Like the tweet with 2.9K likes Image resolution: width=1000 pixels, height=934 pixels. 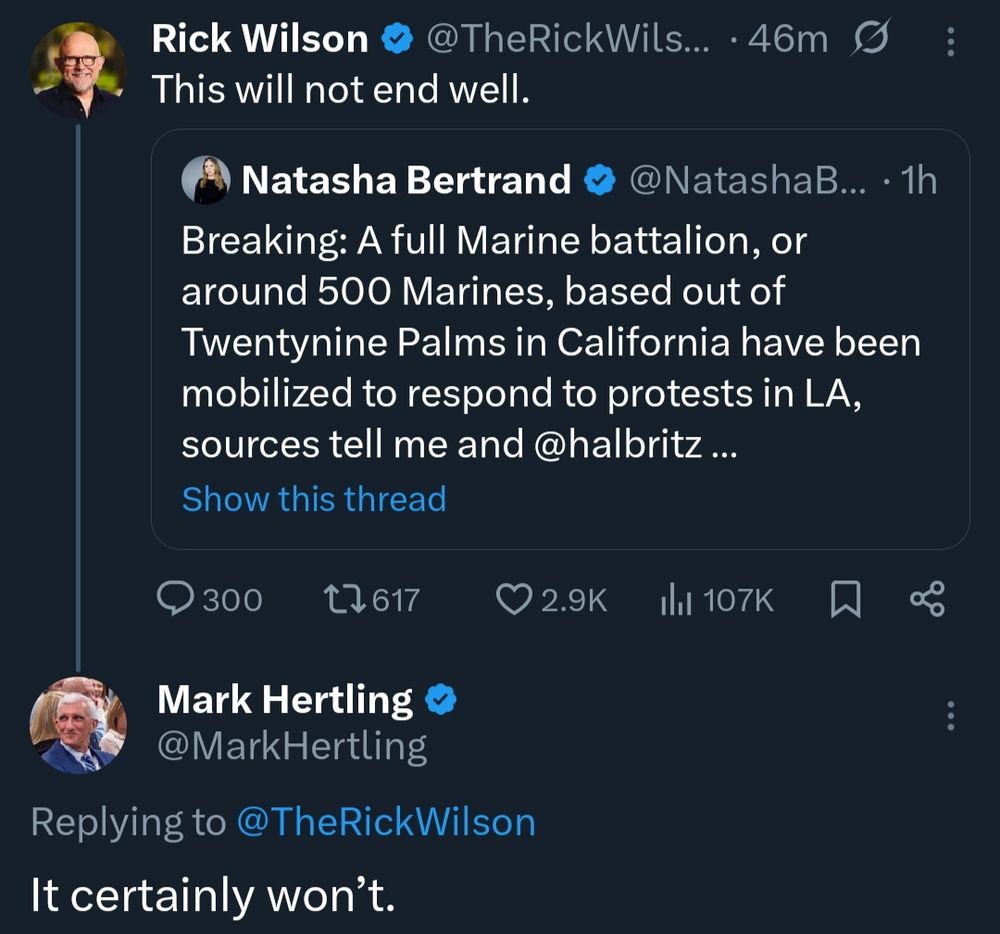pos(513,599)
